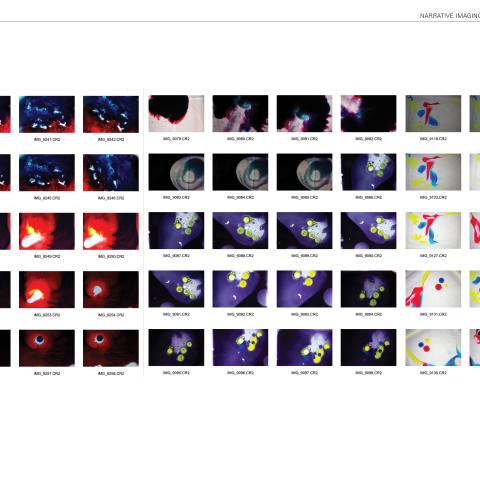Select the IMG_9083.CR2 grey concentric circle thumbnail
480x480 pixels.
(176, 172)
